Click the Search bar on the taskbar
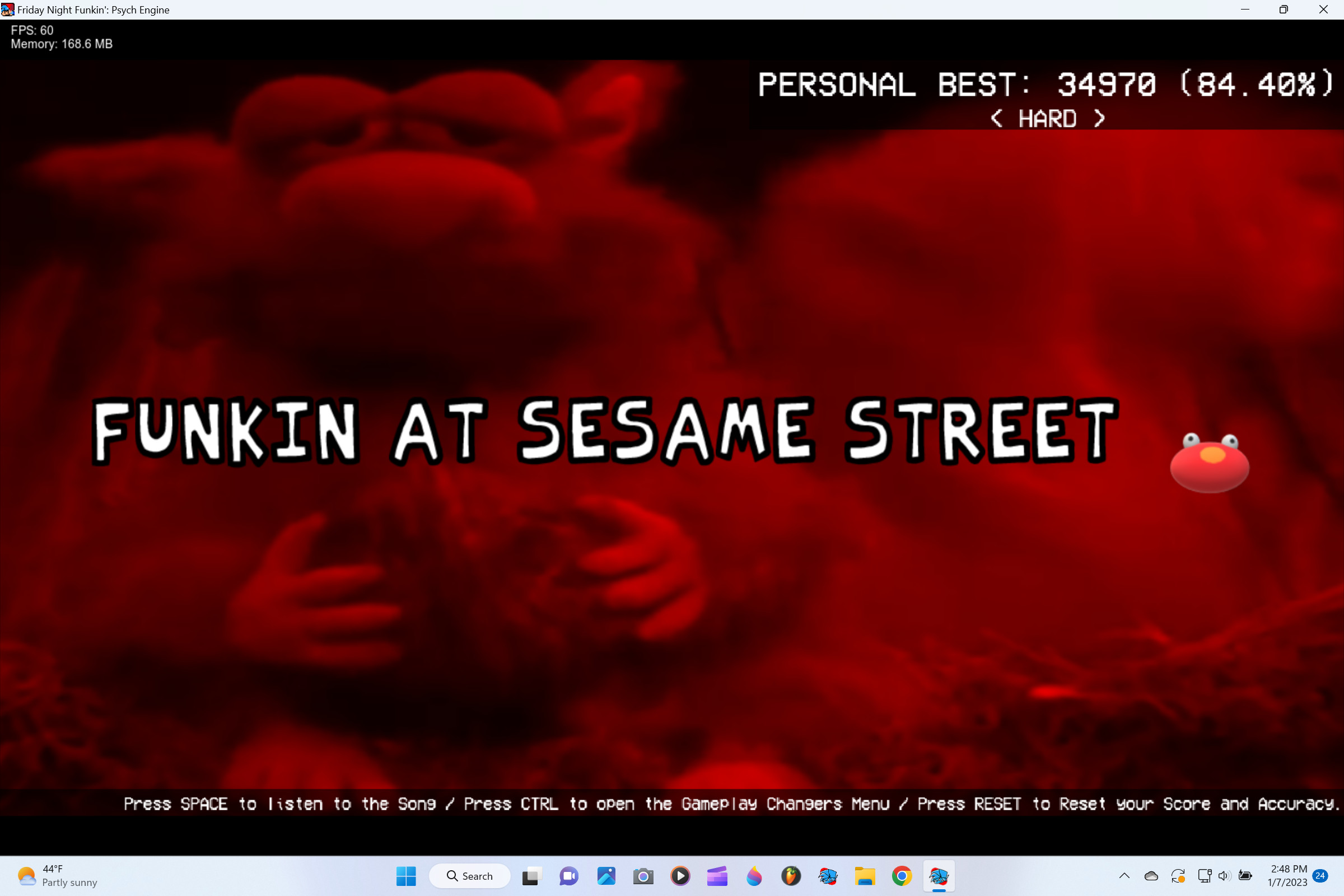1344x896 pixels. click(470, 876)
